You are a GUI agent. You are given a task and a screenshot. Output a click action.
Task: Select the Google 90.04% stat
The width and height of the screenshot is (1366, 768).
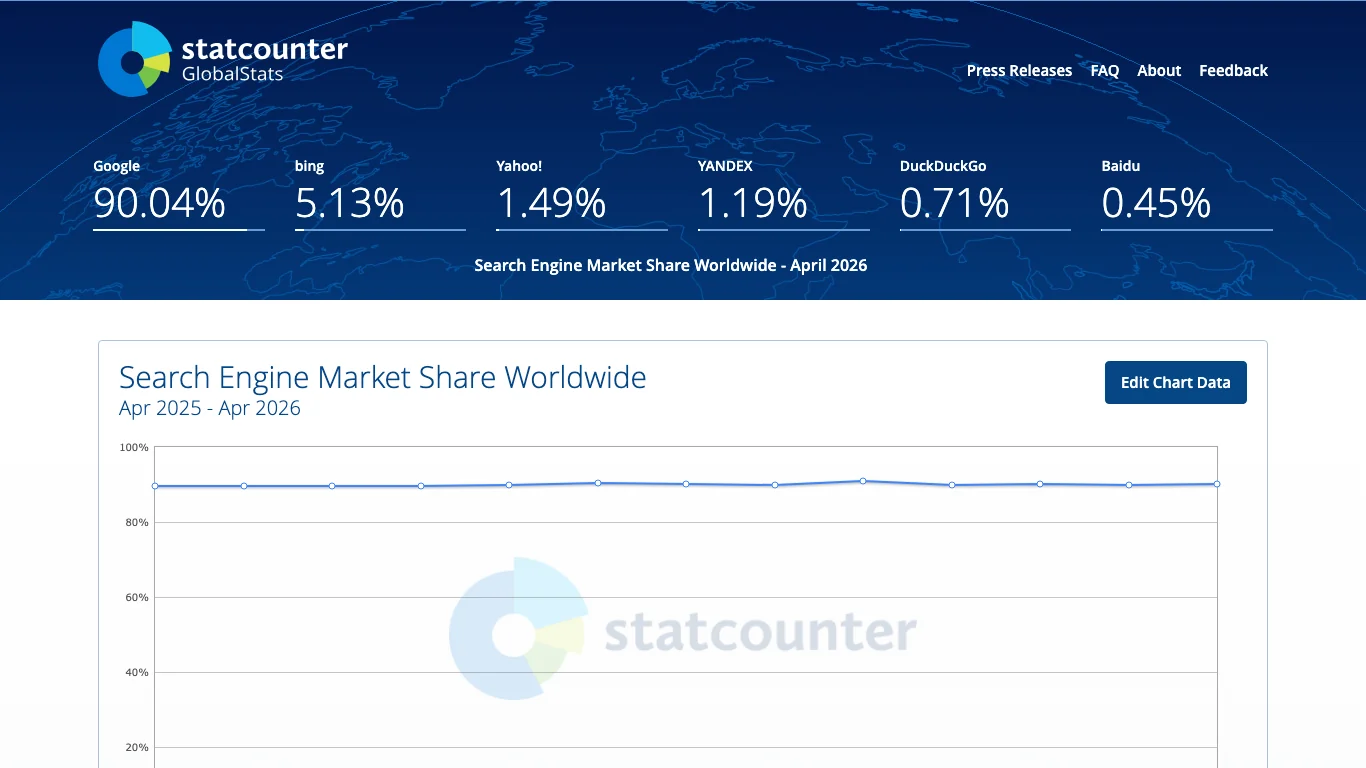[x=179, y=194]
